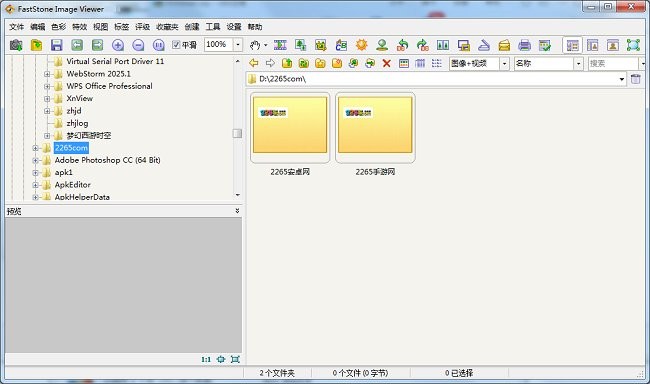The image size is (650, 384).
Task: Click the acquire from scanner icon
Action: pos(484,45)
